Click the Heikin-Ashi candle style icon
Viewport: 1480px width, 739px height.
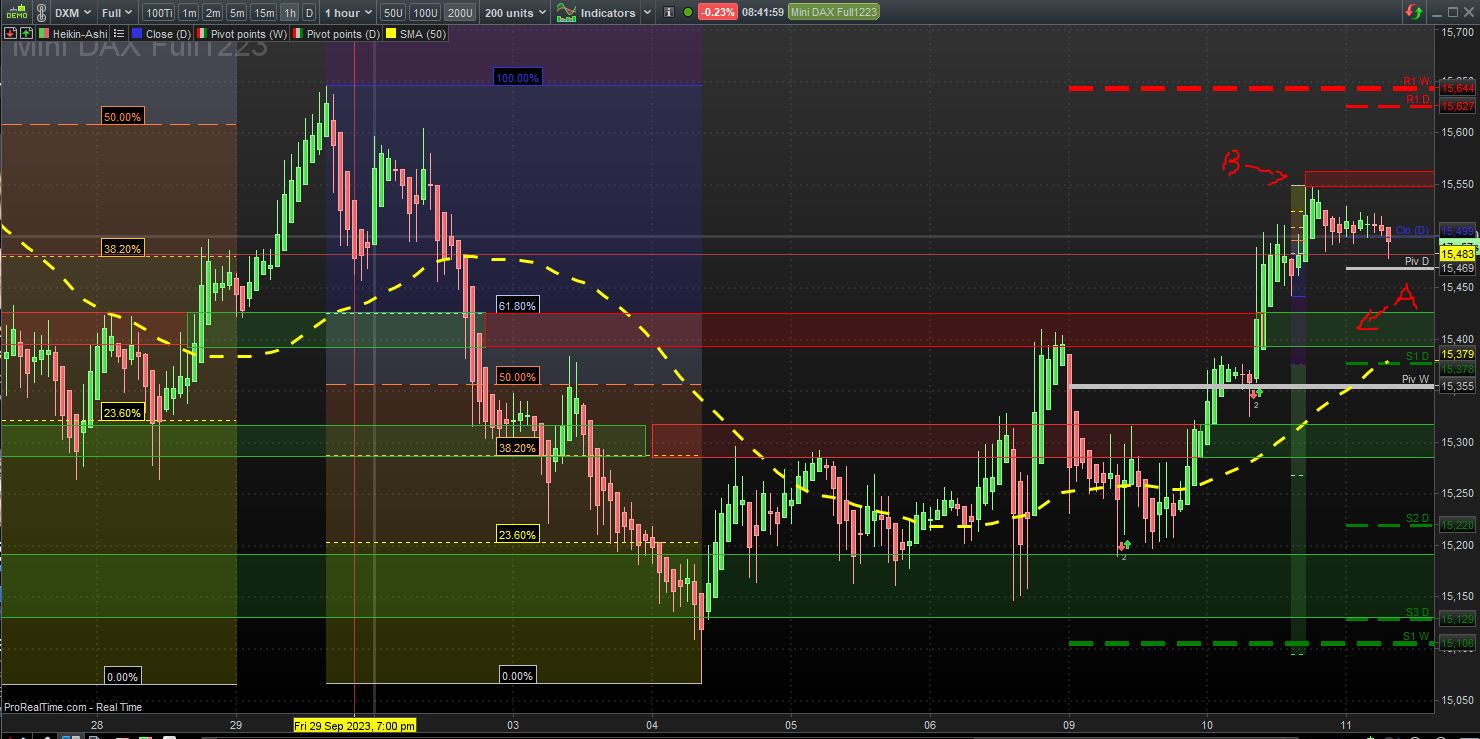[x=45, y=34]
